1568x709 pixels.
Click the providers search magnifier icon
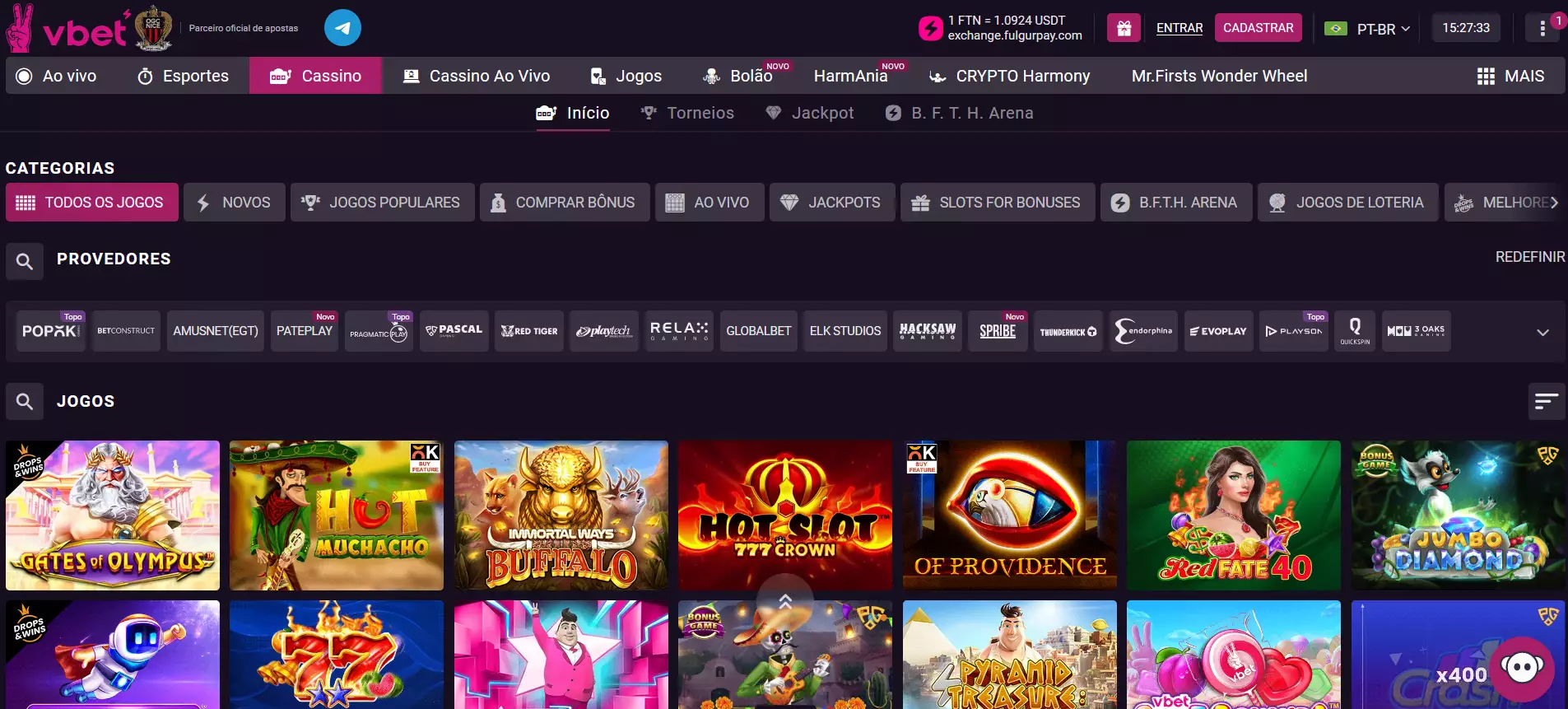coord(25,261)
